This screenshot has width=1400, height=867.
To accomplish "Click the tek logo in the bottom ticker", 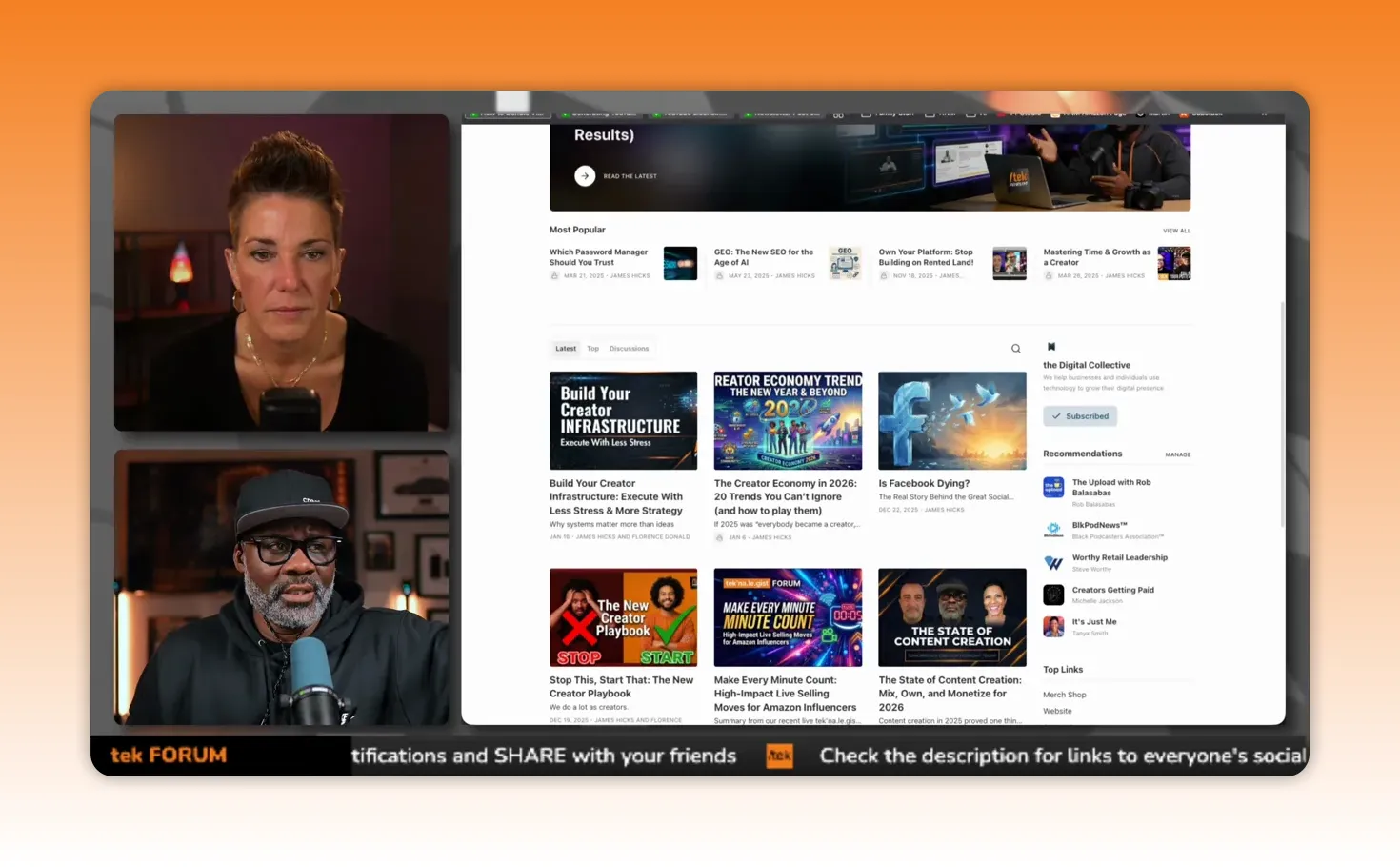I will (779, 756).
